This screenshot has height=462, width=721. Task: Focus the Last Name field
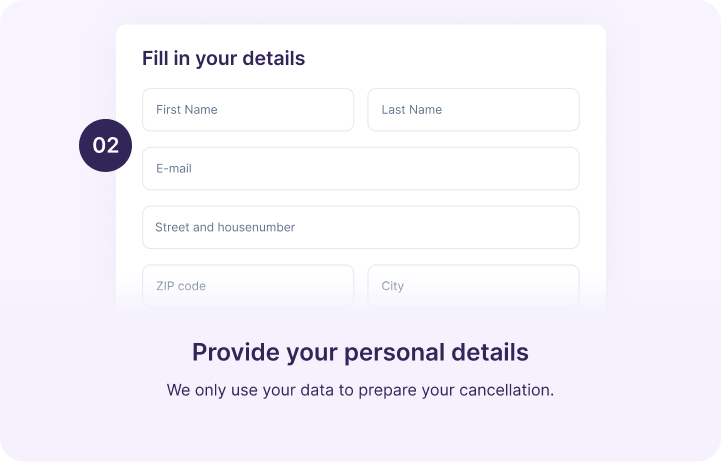(473, 110)
